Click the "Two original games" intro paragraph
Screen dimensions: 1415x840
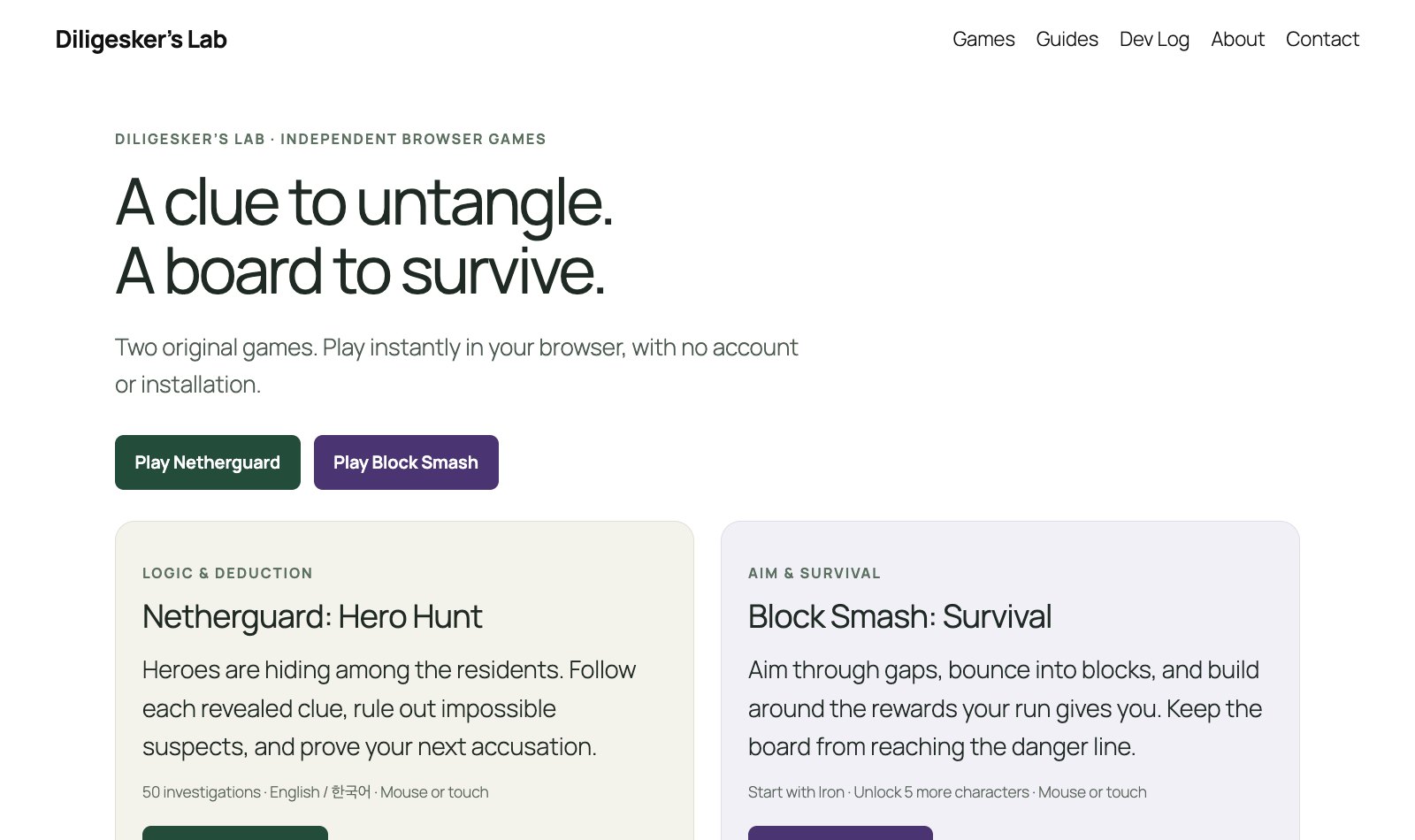[456, 366]
